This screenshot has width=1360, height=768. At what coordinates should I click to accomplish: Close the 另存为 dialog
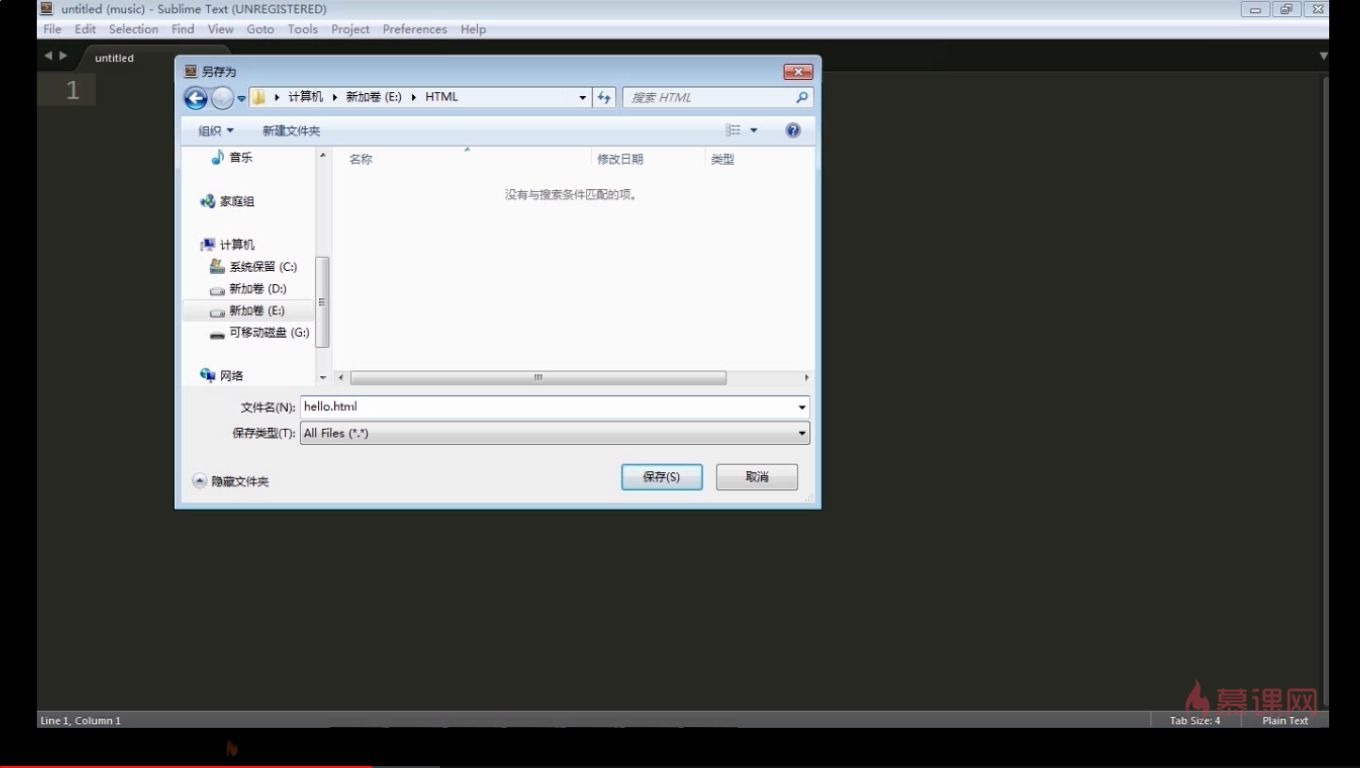[x=797, y=71]
